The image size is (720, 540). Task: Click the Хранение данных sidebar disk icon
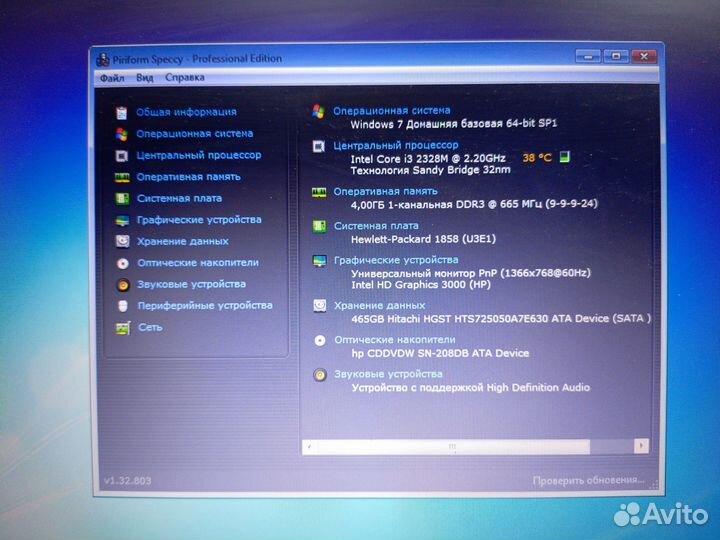pyautogui.click(x=123, y=242)
